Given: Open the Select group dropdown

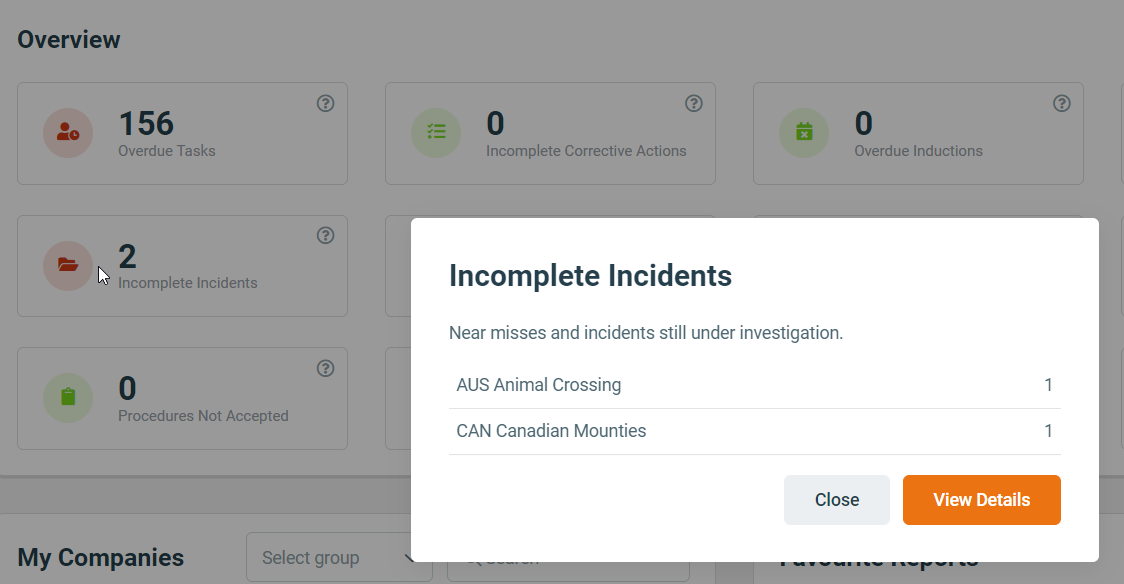Looking at the screenshot, I should (339, 557).
